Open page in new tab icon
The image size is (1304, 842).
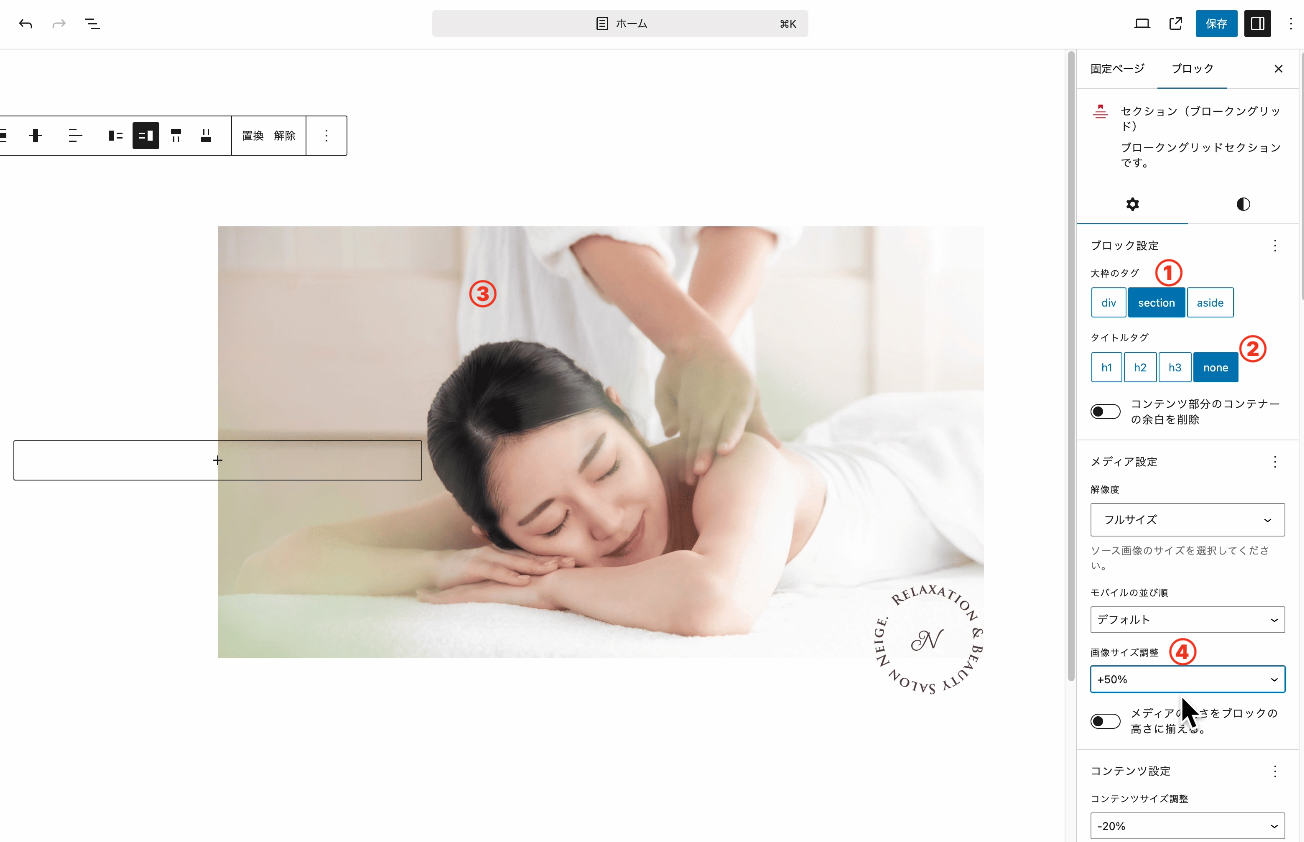tap(1176, 23)
